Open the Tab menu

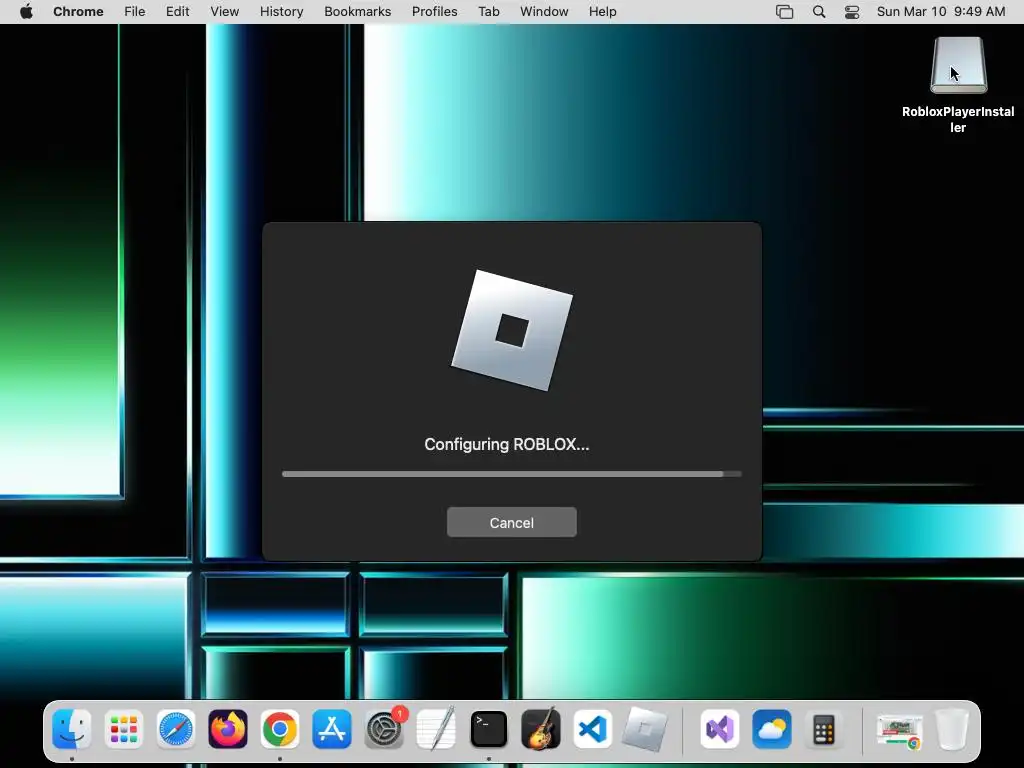pyautogui.click(x=488, y=12)
